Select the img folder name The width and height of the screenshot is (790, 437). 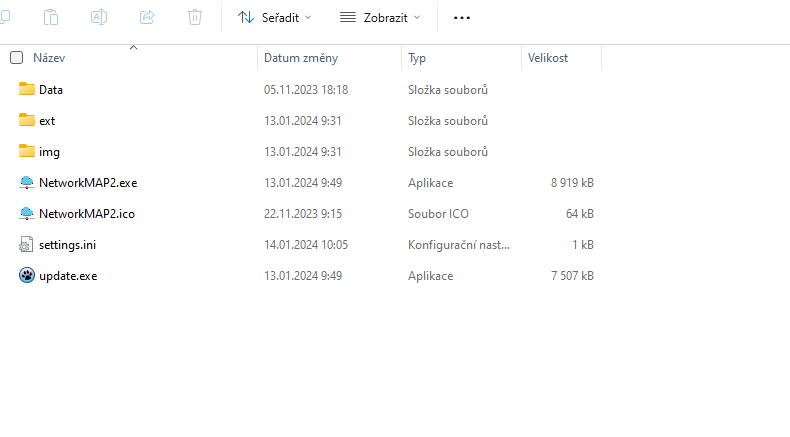(49, 152)
